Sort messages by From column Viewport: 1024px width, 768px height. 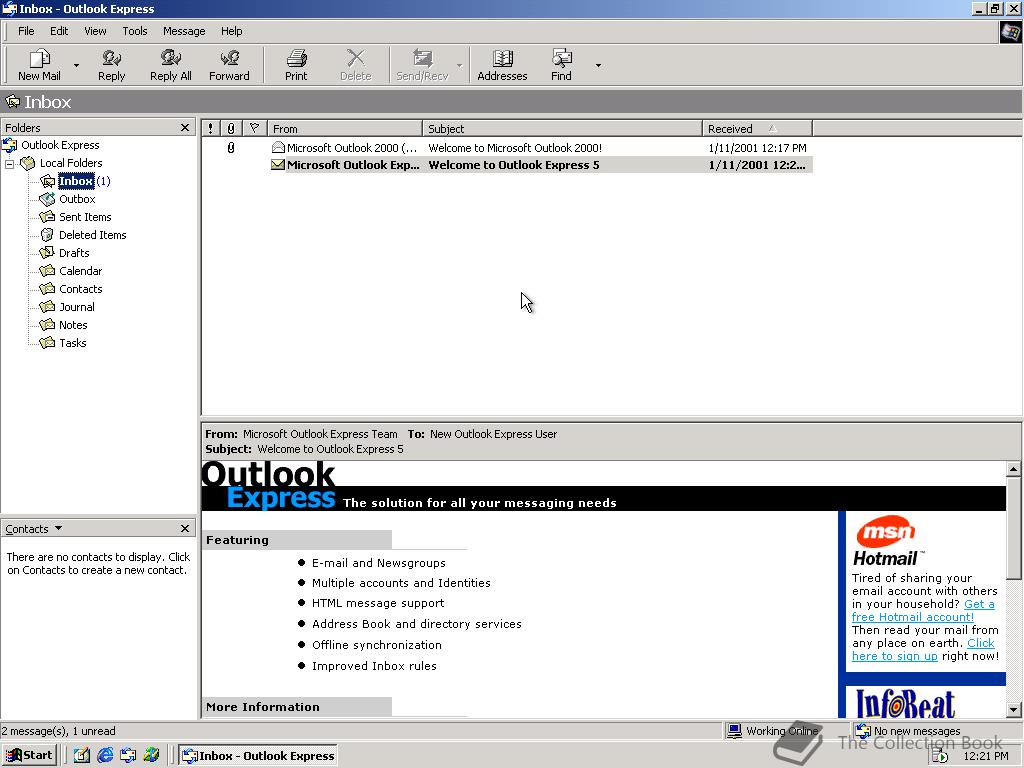[345, 129]
